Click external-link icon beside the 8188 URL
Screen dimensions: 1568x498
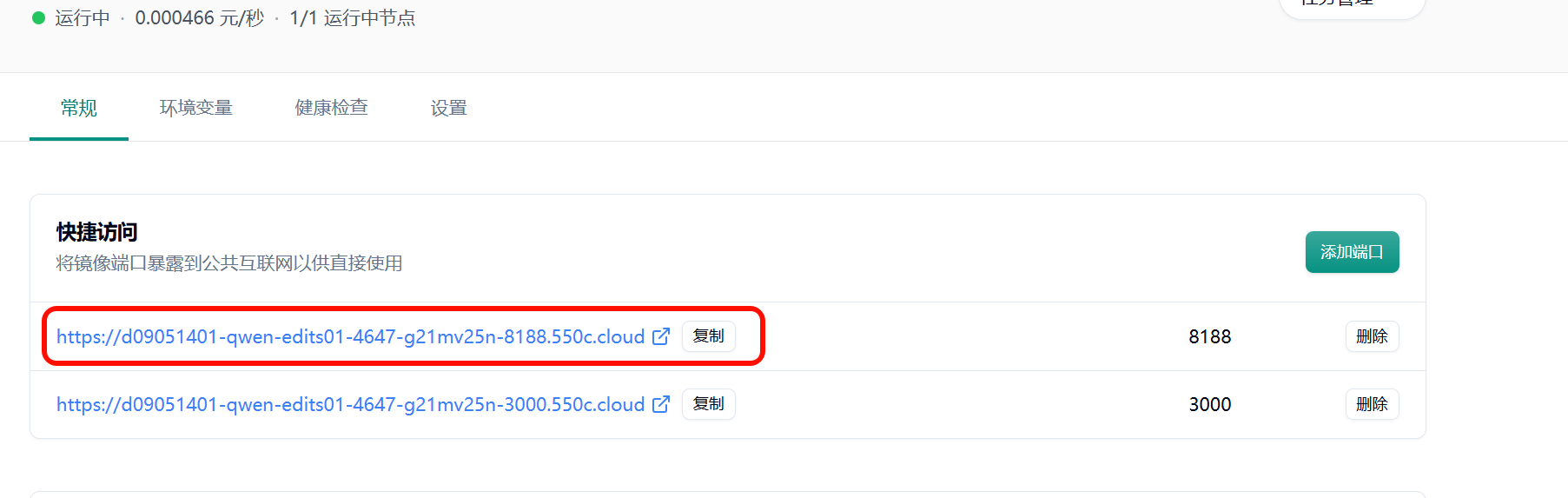661,336
